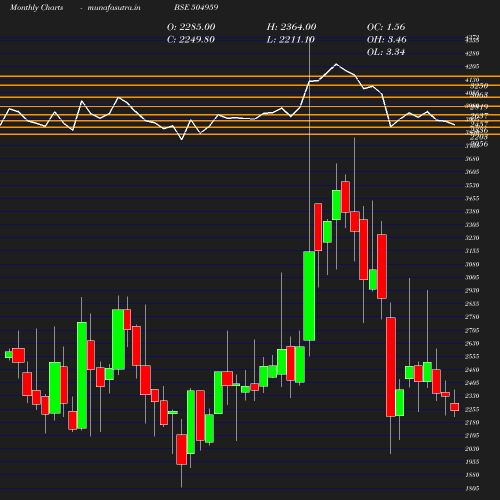The height and width of the screenshot is (500, 500).
Task: Choose the 2105 price axis label
Action: pos(472,435)
